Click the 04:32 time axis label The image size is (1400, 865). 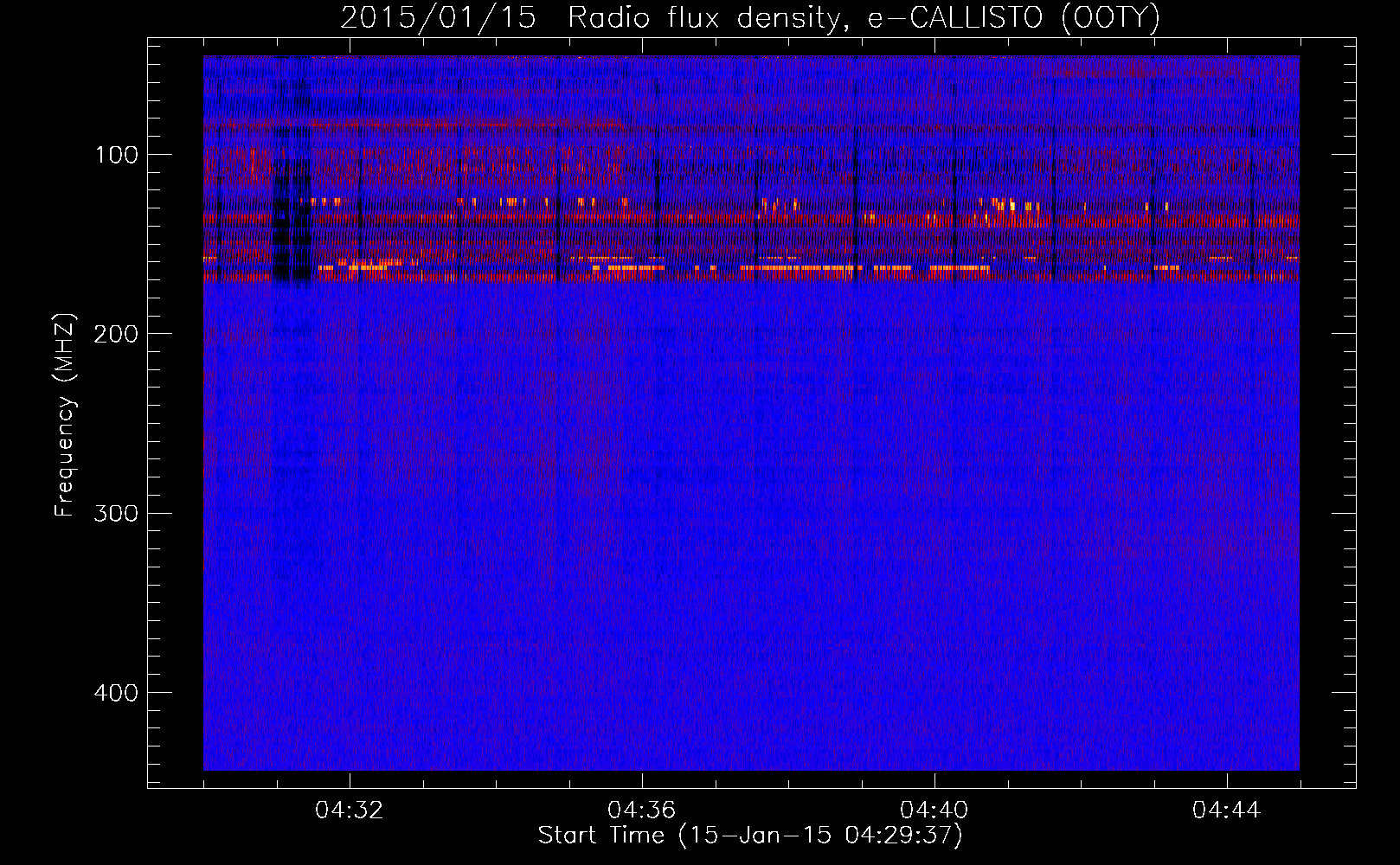click(350, 811)
